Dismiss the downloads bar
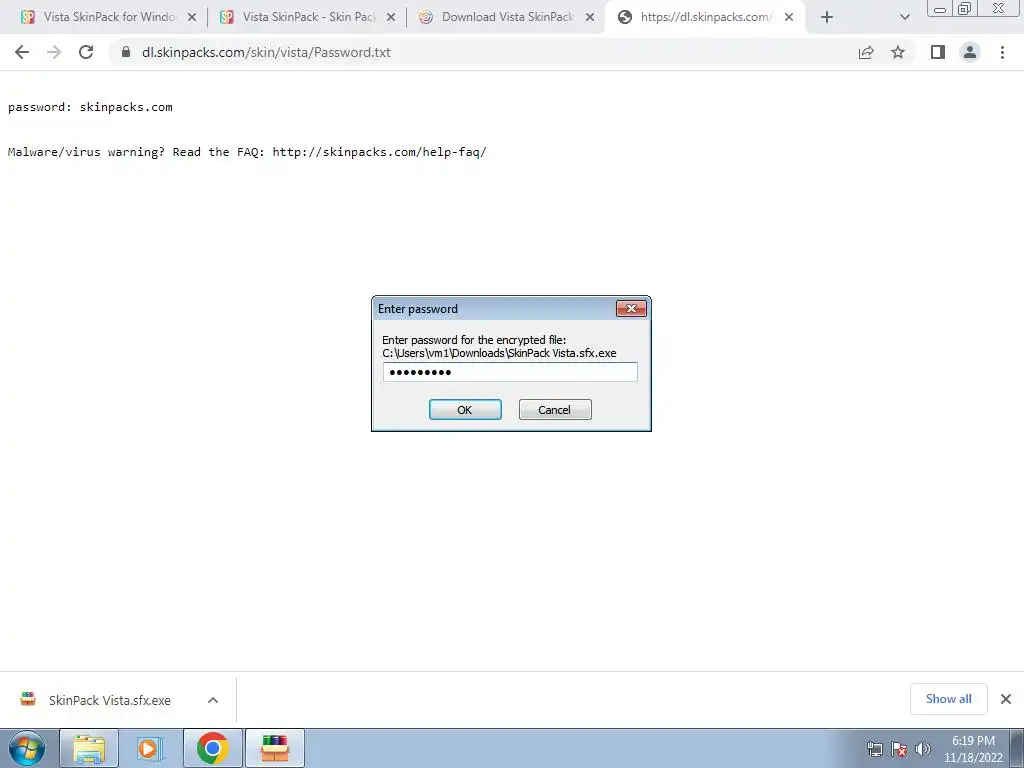Screen dimensions: 1024x768 click(1006, 699)
